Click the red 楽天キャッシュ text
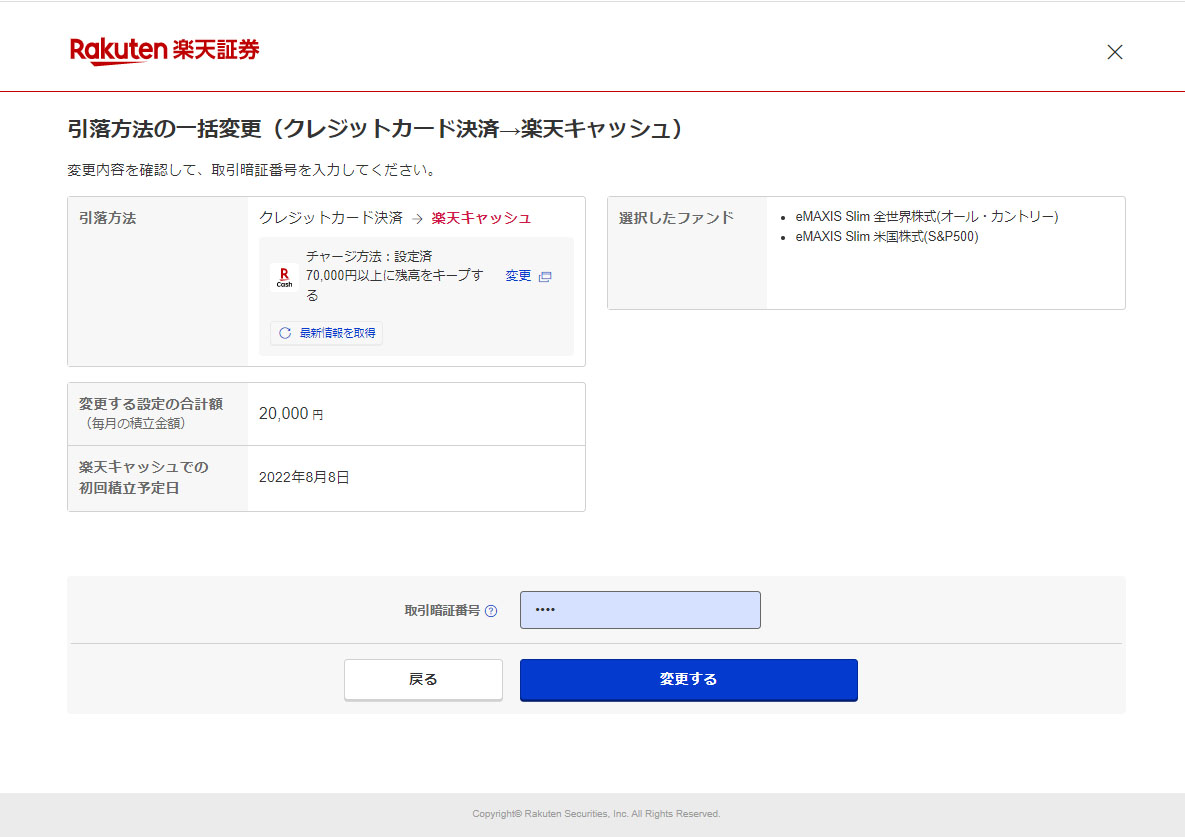 pos(481,218)
